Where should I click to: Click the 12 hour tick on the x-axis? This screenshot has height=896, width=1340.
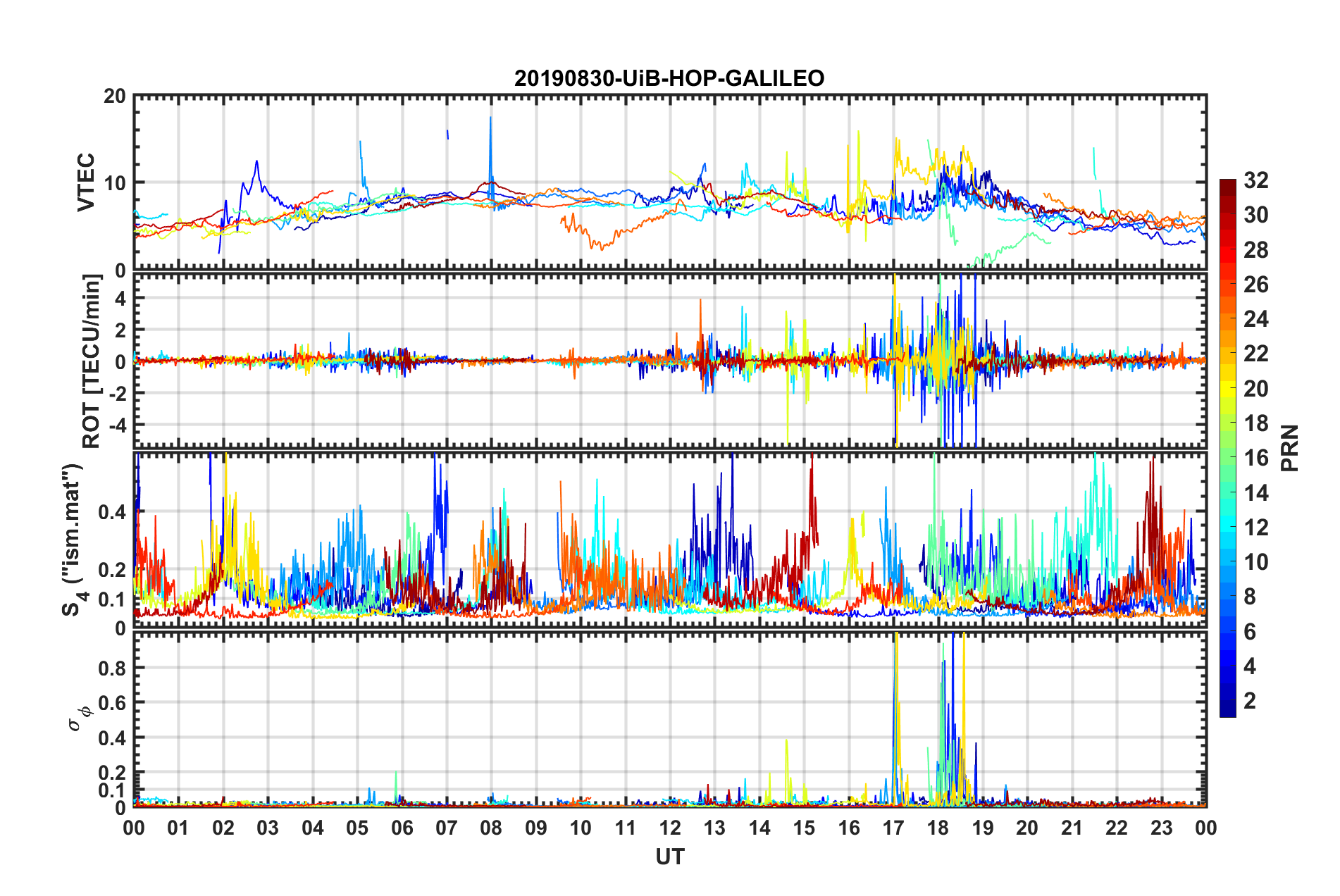tap(669, 828)
